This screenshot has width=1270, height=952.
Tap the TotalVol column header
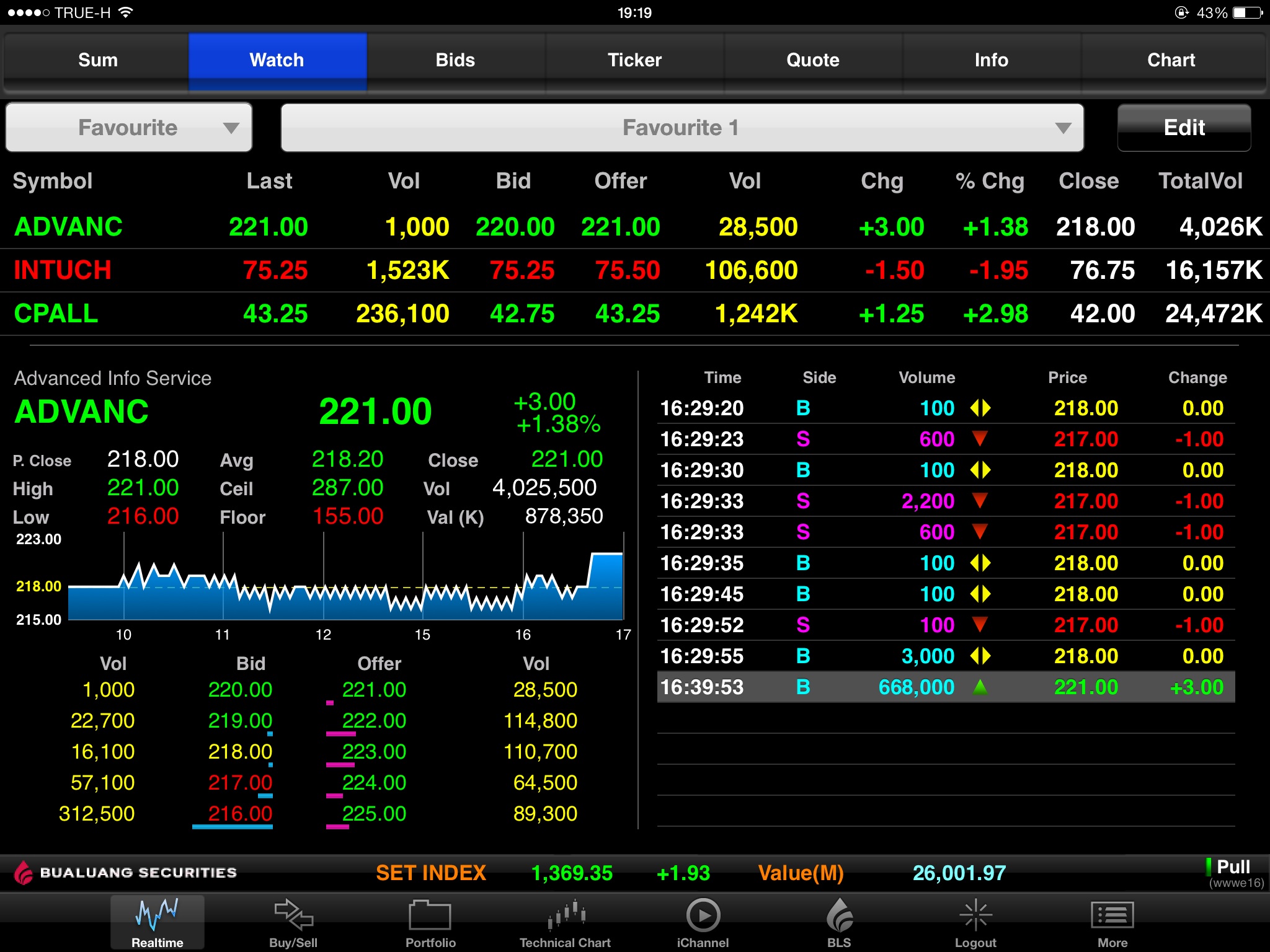[1201, 181]
